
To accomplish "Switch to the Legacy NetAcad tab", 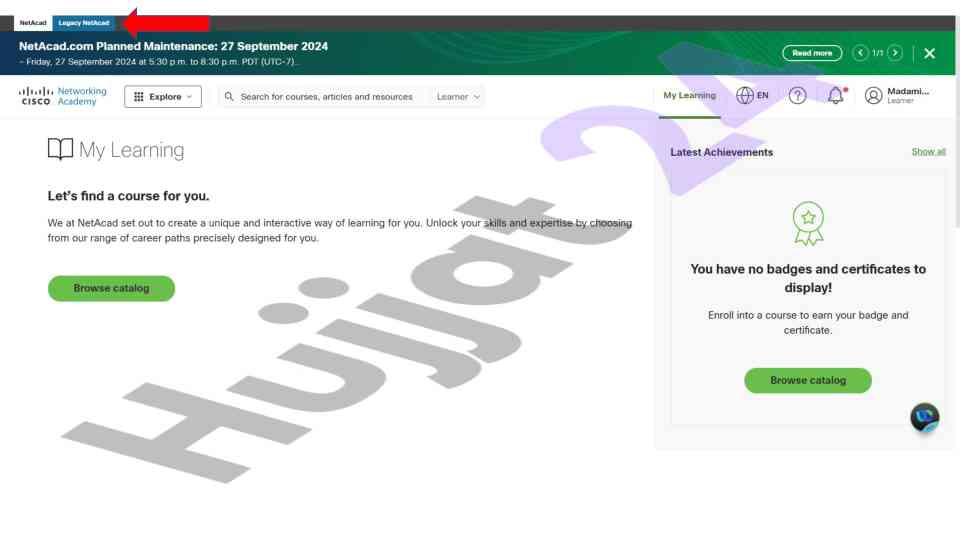I will 84,23.
